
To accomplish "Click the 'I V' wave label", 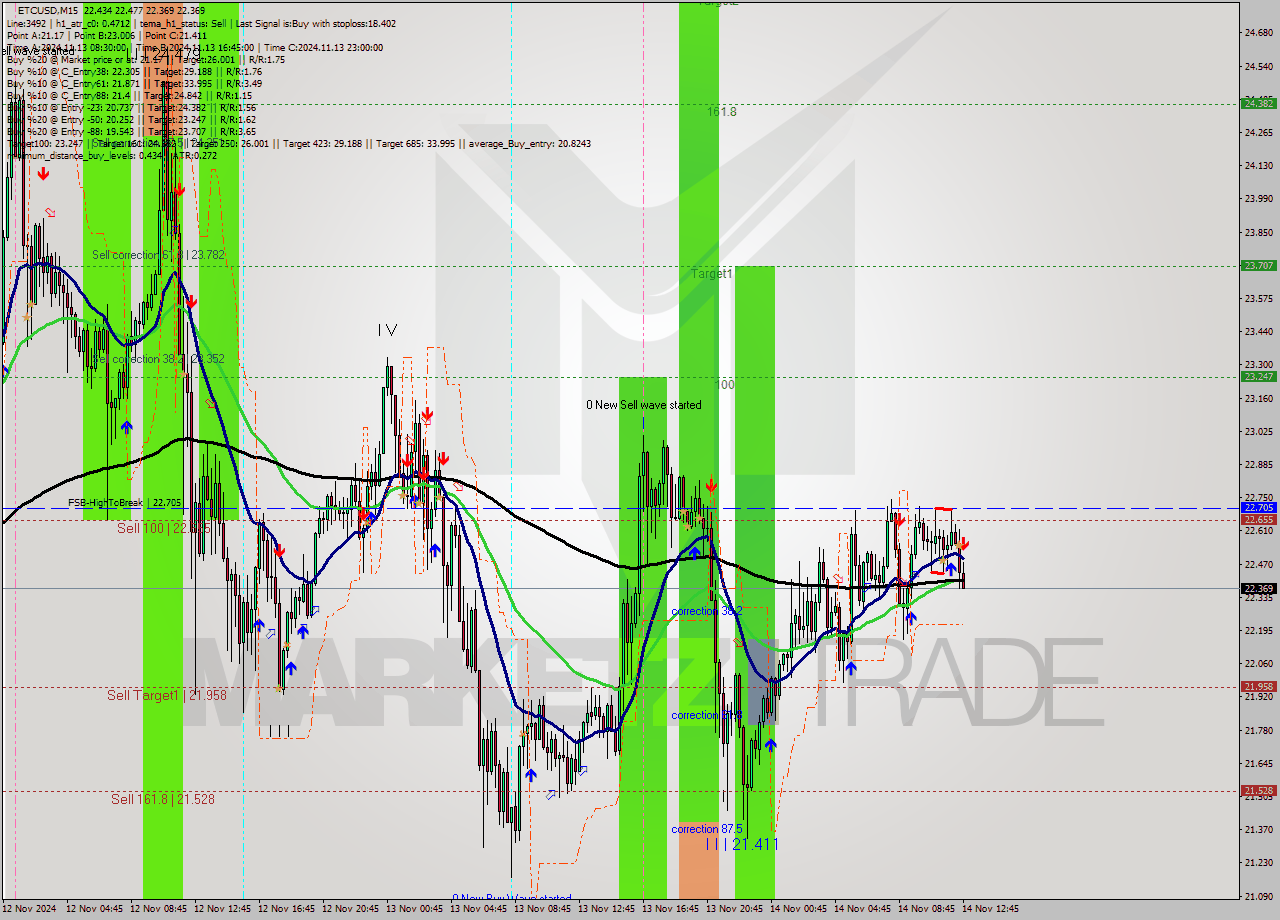I will tap(388, 330).
